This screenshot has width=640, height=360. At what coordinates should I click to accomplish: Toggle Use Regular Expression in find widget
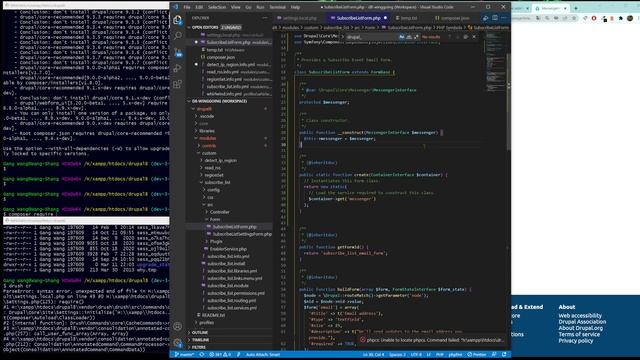(x=416, y=37)
